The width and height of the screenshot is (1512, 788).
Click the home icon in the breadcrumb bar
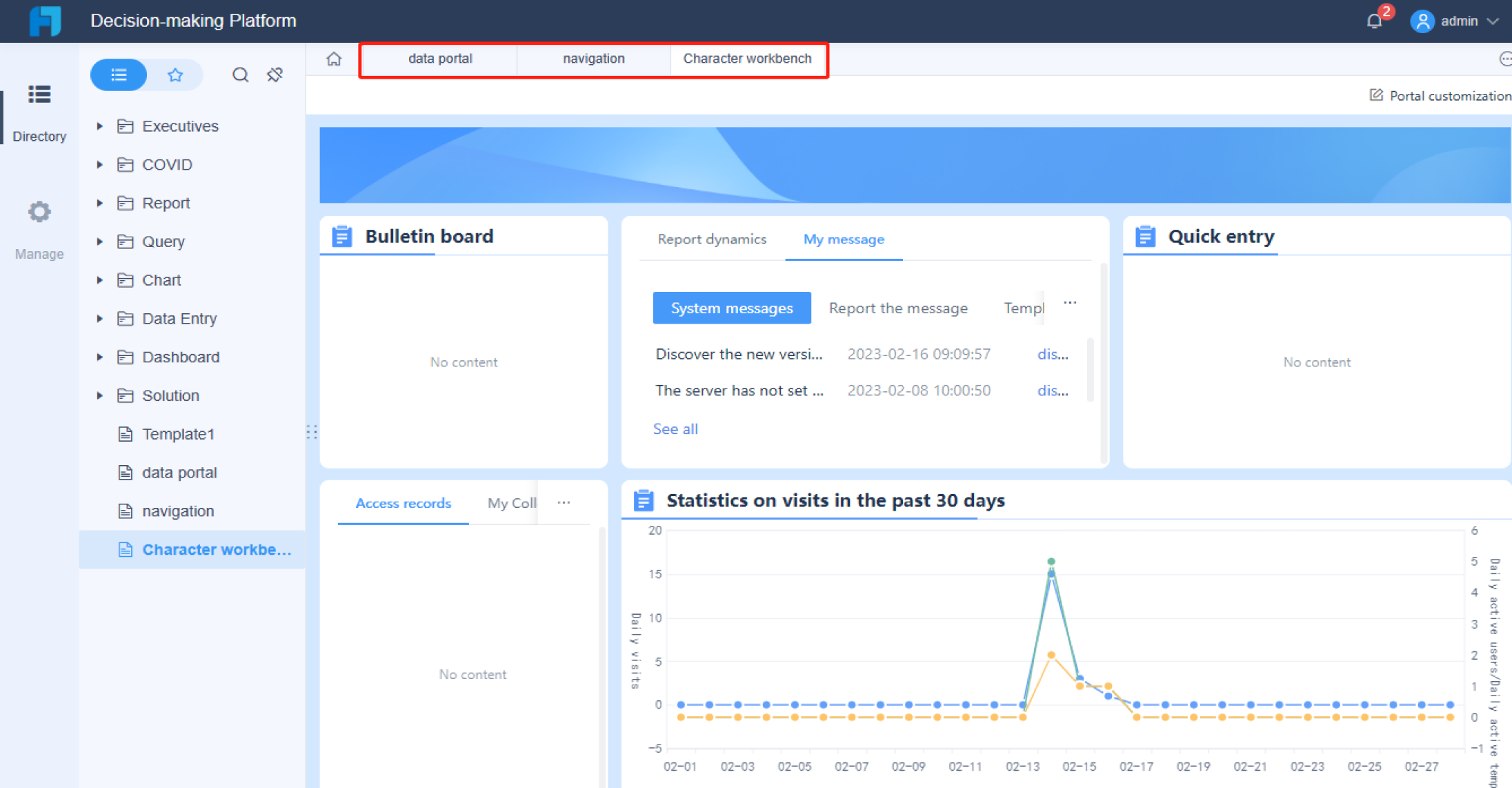pyautogui.click(x=334, y=59)
